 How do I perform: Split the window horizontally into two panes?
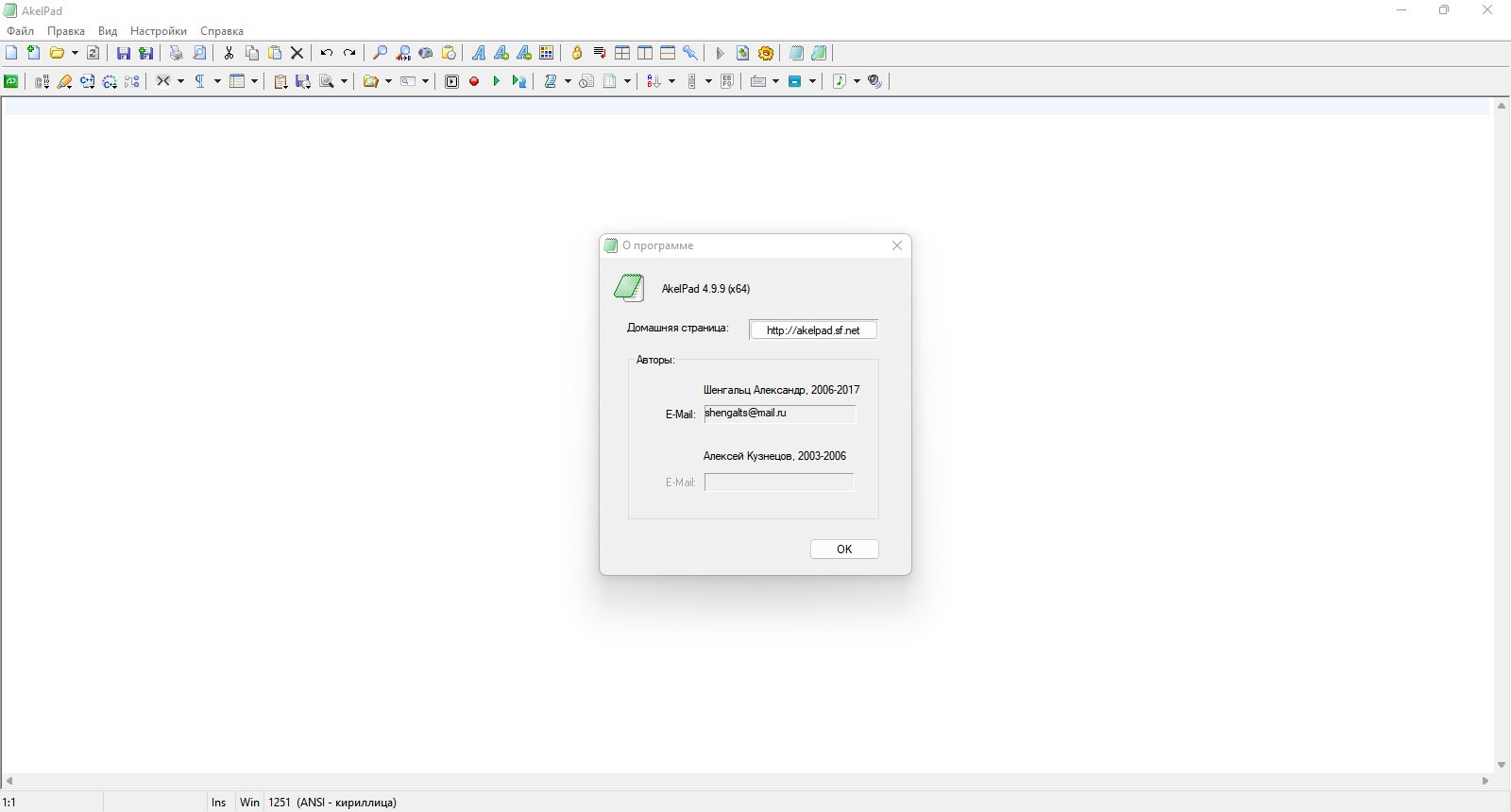coord(668,53)
